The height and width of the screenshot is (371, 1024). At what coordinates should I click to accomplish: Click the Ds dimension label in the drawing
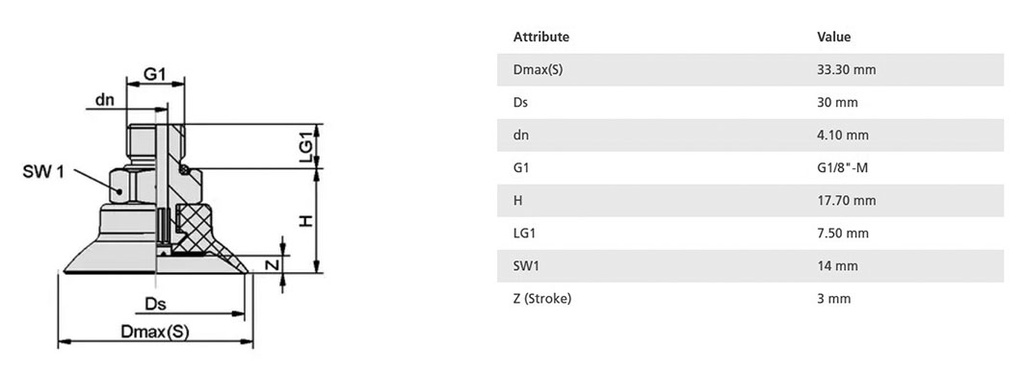coord(155,304)
